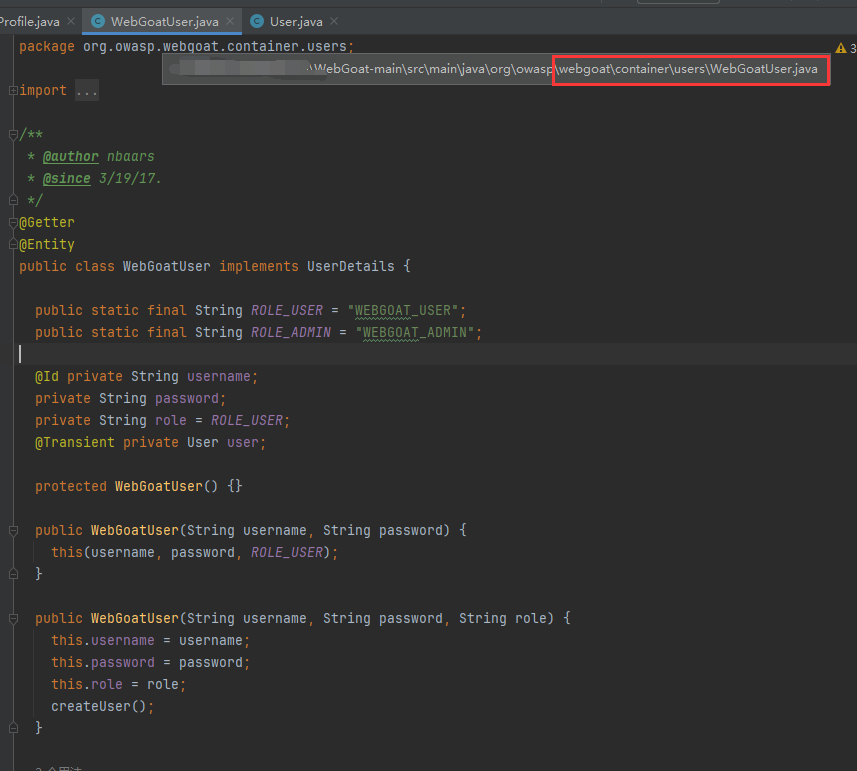Click the folded import ellipsis
857x771 pixels.
click(x=87, y=91)
